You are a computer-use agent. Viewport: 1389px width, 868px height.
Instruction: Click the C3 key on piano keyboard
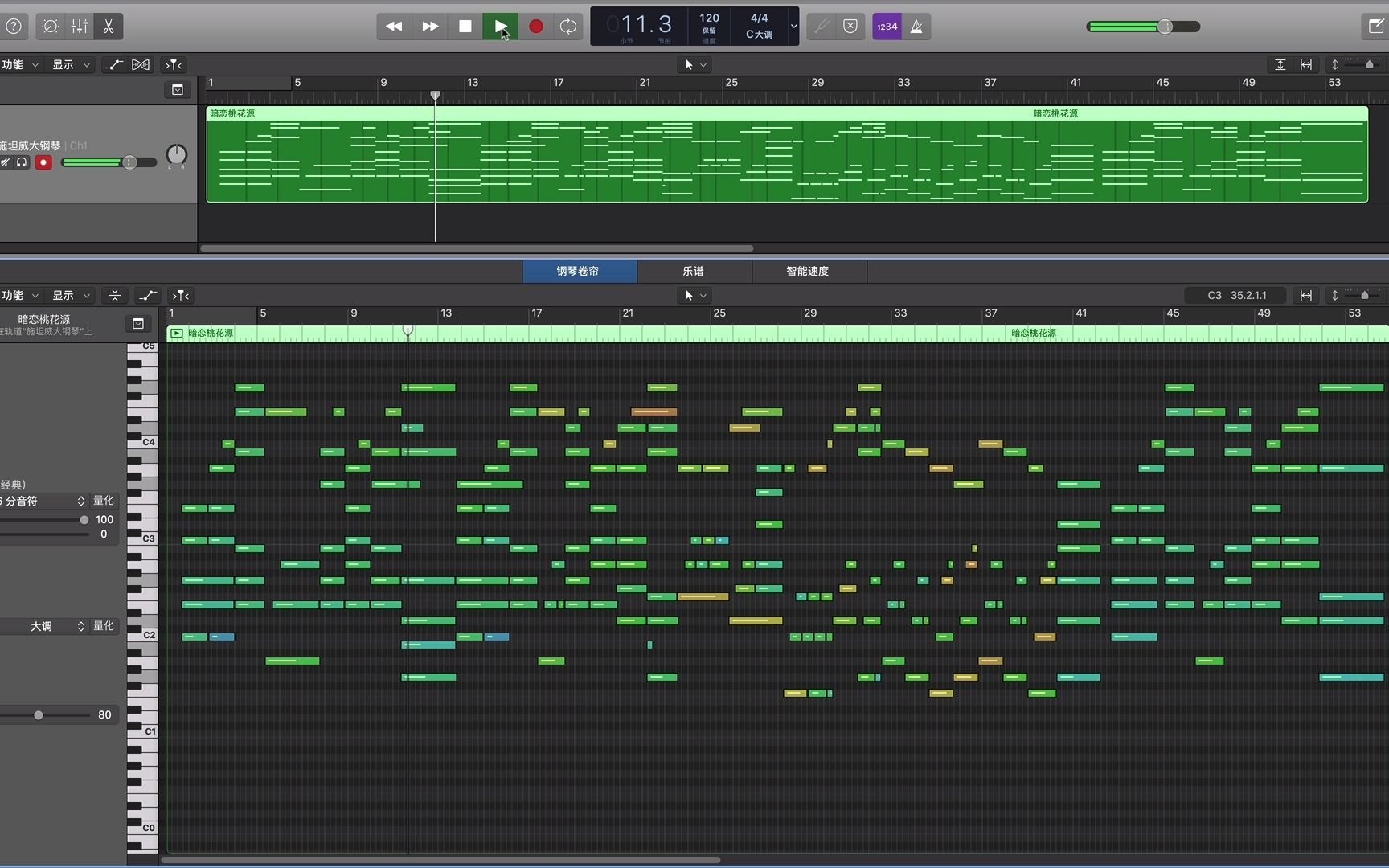142,538
